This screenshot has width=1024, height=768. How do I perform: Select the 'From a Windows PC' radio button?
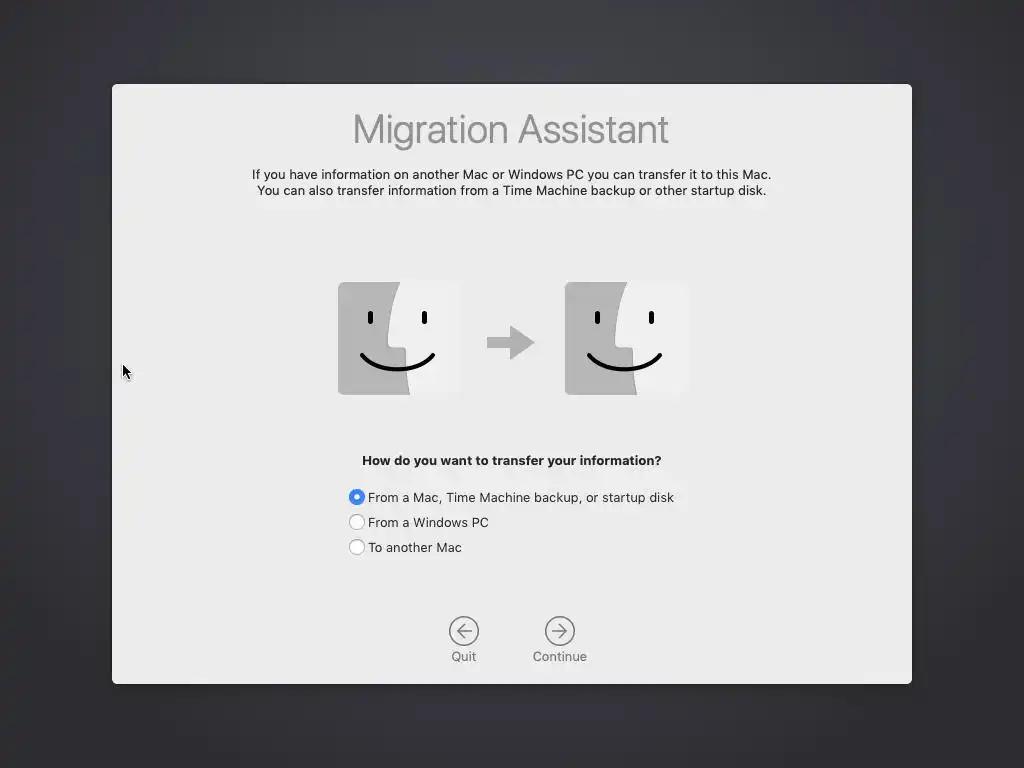pyautogui.click(x=357, y=522)
